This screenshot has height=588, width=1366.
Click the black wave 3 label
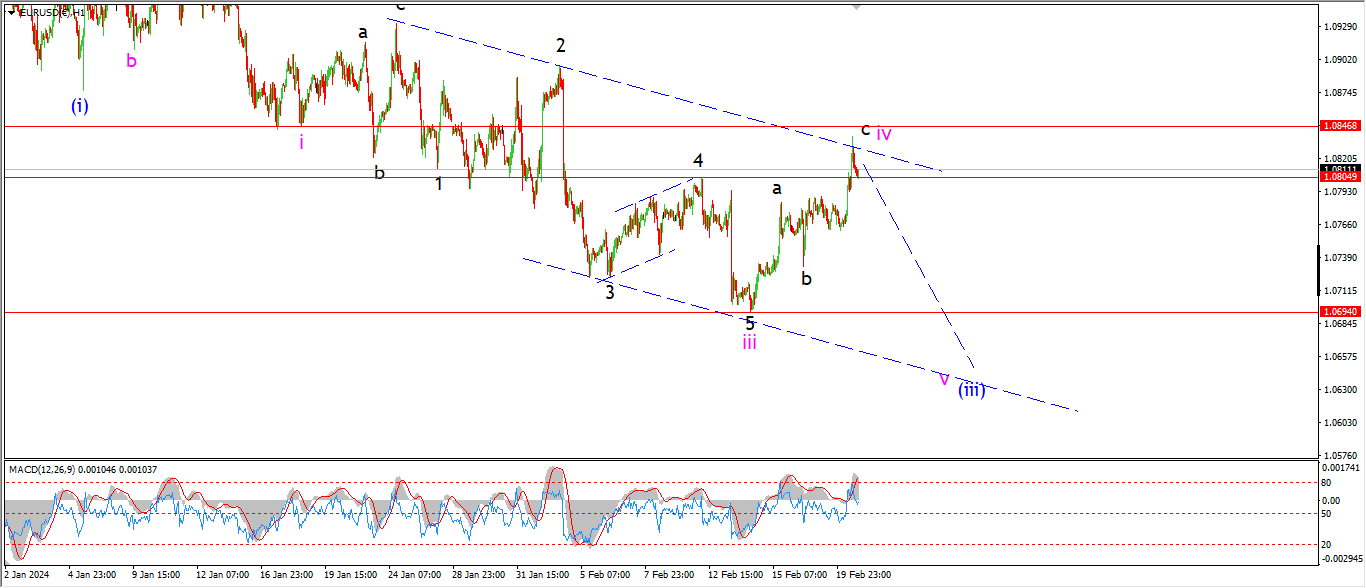(609, 292)
